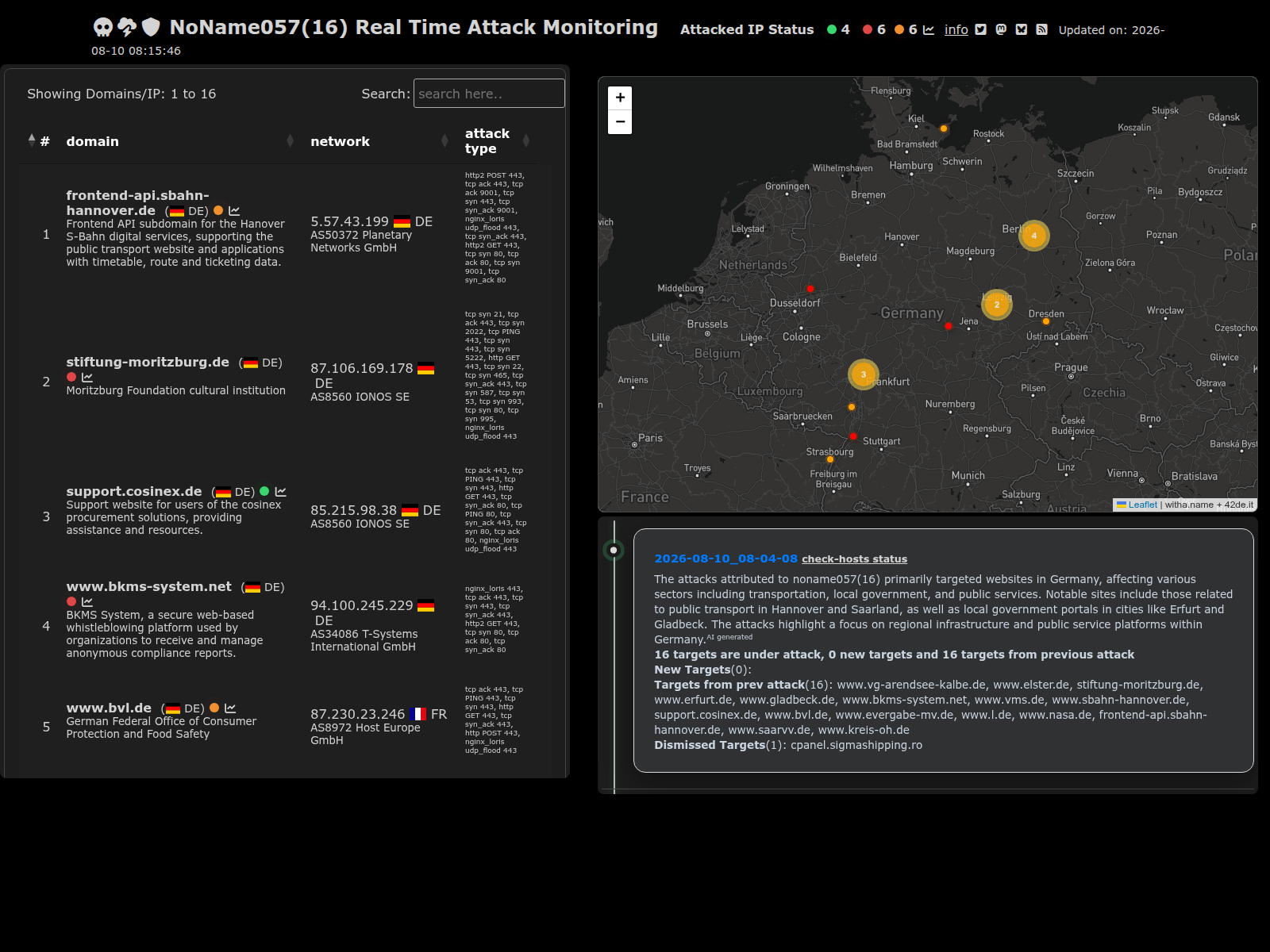Click the orange map marker below Dresden

pyautogui.click(x=1046, y=321)
